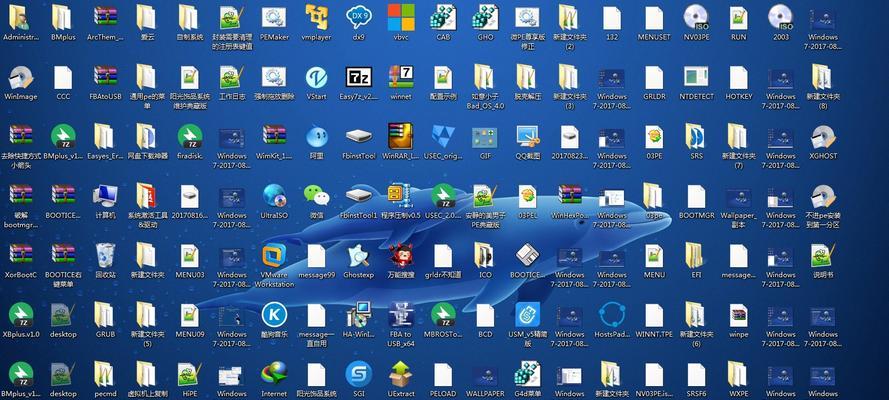Launch UExtract from the desktop
Viewport: 889px width, 400px height.
click(401, 375)
